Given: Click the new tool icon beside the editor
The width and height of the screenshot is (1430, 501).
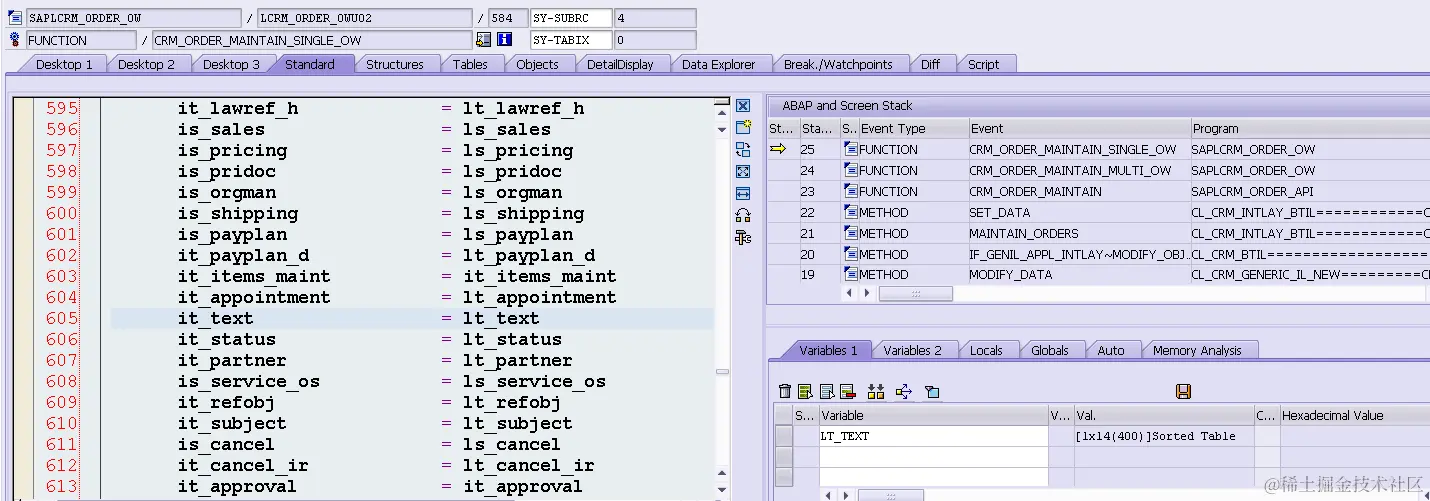Looking at the screenshot, I should coord(743,127).
